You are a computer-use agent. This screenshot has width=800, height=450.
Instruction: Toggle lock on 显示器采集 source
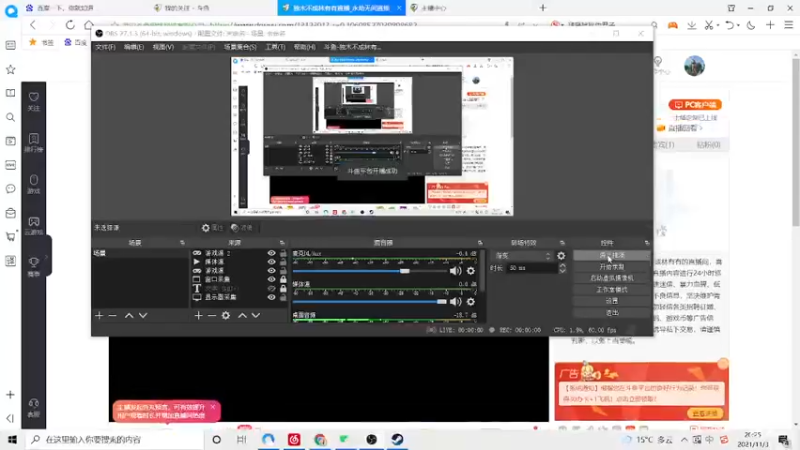point(283,297)
